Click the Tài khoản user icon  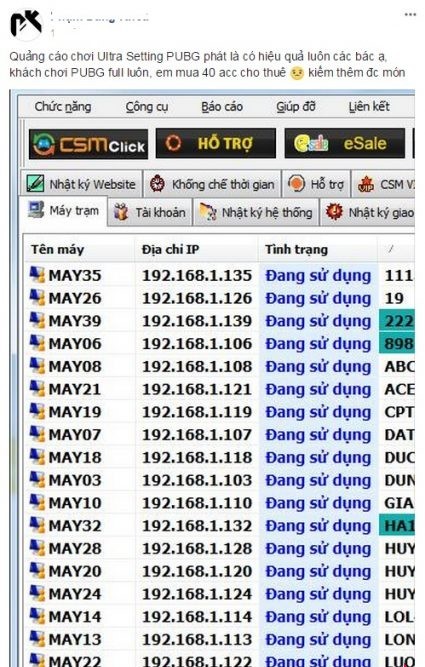[x=121, y=212]
